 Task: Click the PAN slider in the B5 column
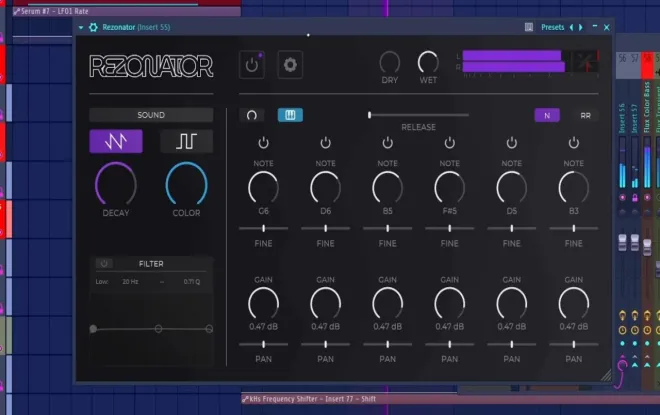point(388,344)
